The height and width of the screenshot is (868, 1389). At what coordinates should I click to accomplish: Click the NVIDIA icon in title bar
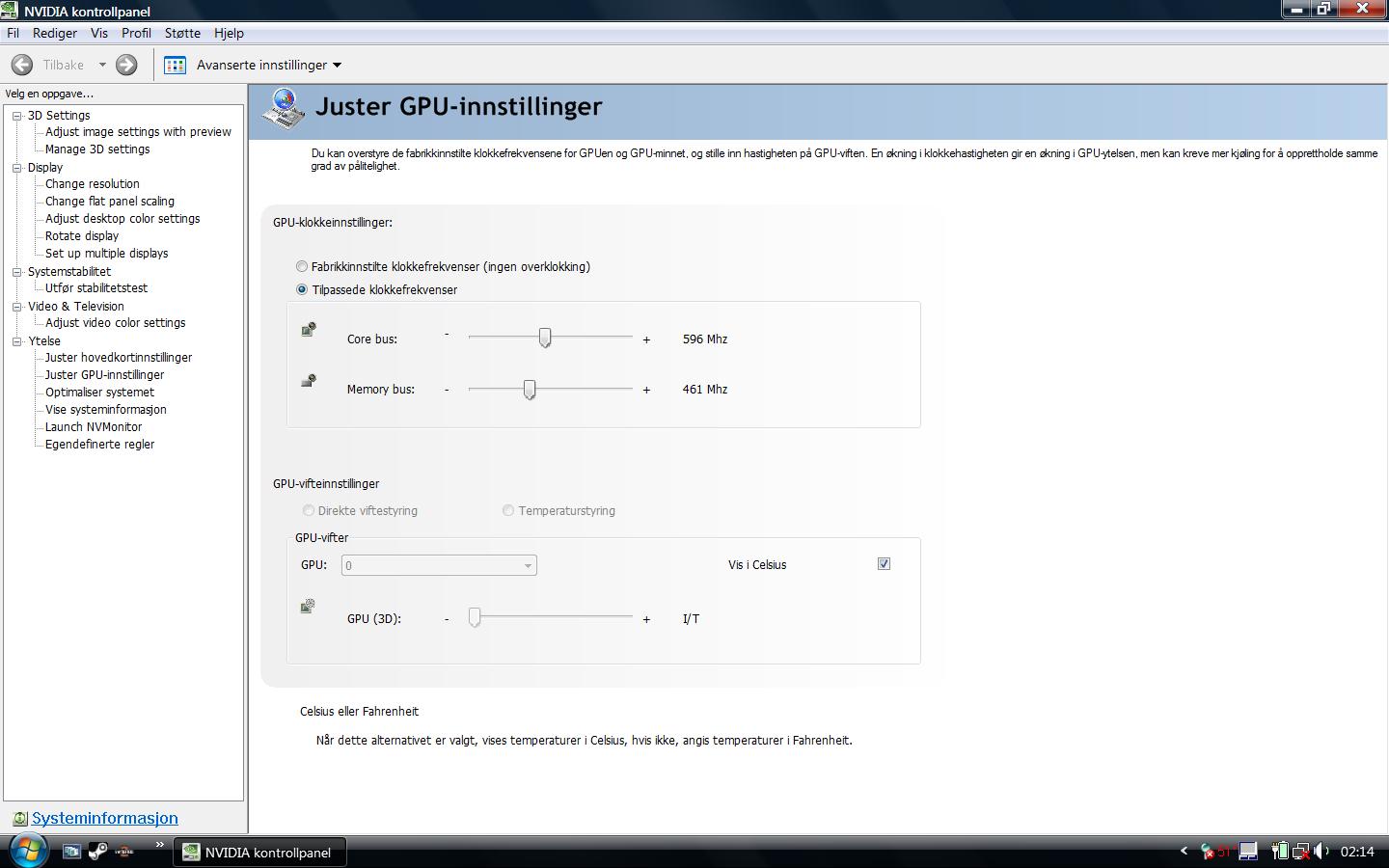pos(11,12)
